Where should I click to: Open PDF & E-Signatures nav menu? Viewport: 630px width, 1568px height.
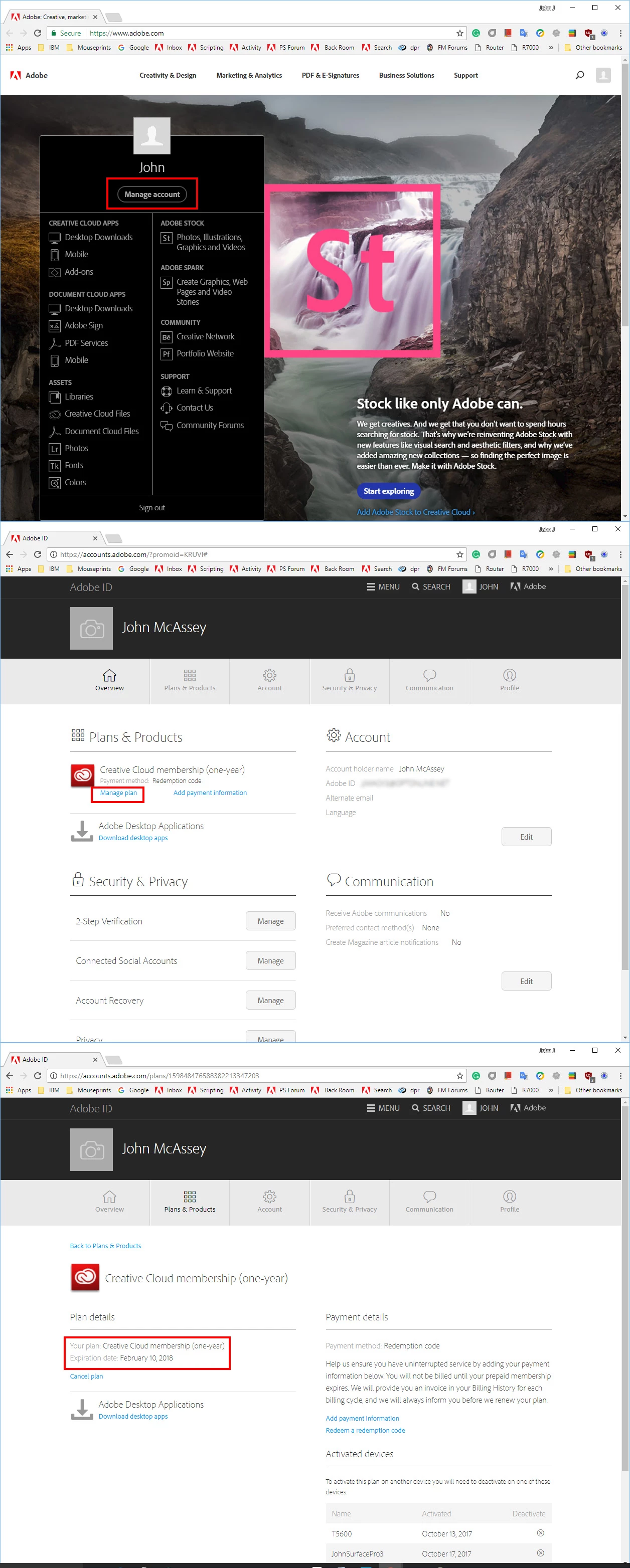click(330, 76)
